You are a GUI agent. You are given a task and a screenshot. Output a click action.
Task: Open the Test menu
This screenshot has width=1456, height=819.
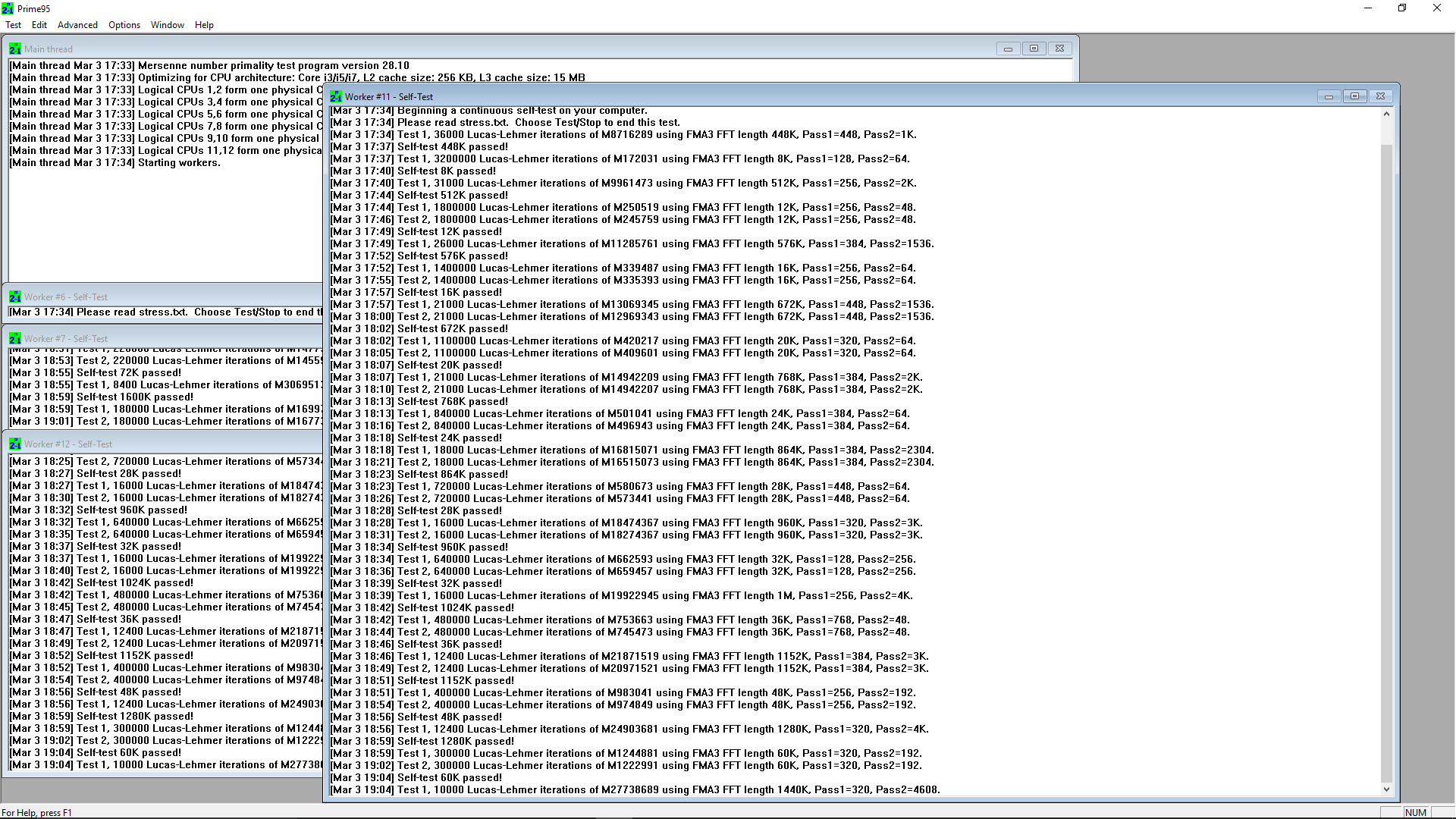(x=14, y=25)
